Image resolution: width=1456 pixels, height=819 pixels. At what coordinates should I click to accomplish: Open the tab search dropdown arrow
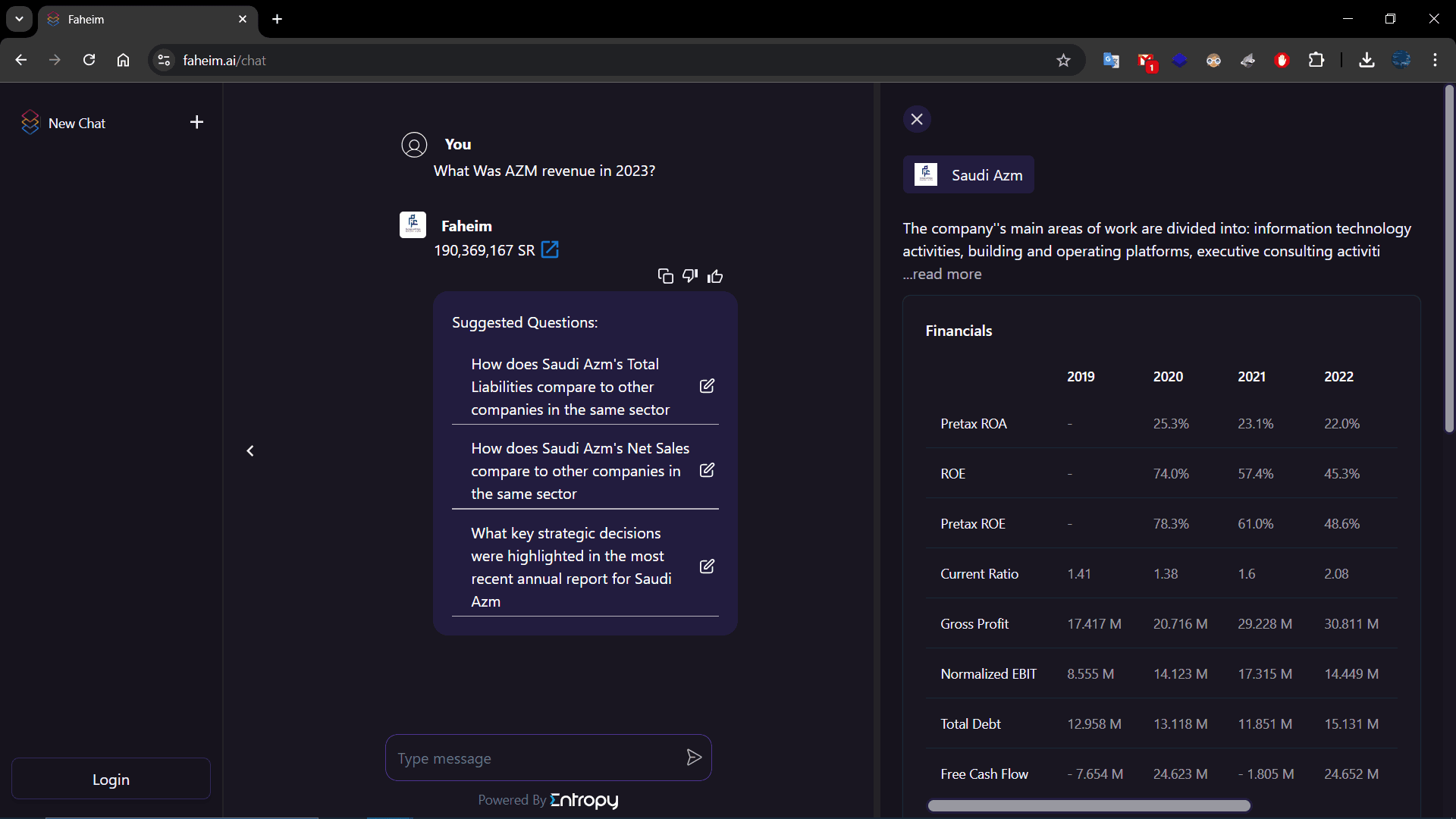(x=19, y=19)
